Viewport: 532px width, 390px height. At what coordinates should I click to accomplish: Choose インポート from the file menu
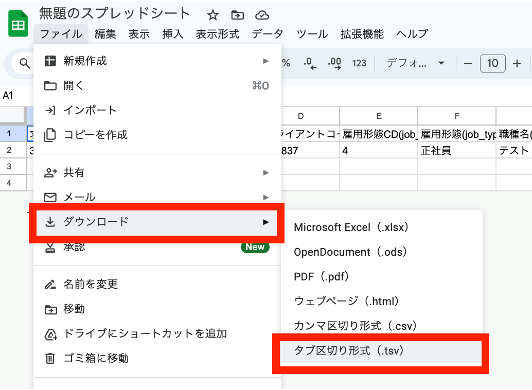157,110
